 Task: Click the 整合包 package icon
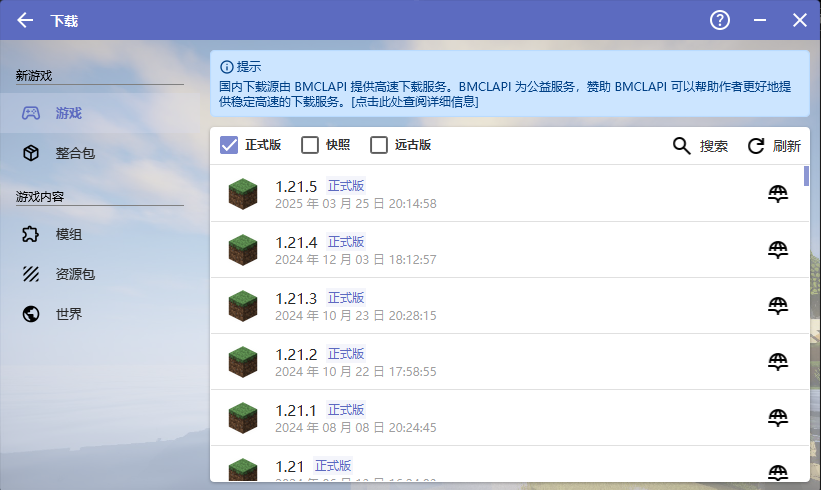click(31, 153)
